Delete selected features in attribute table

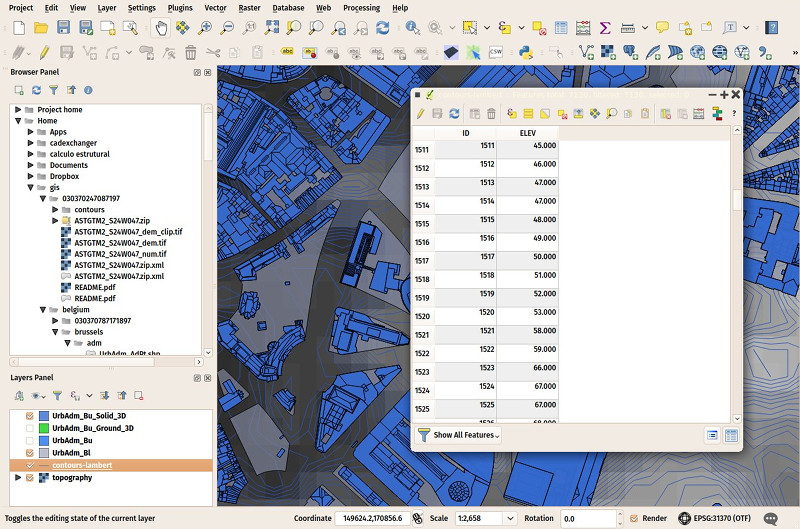tap(491, 113)
